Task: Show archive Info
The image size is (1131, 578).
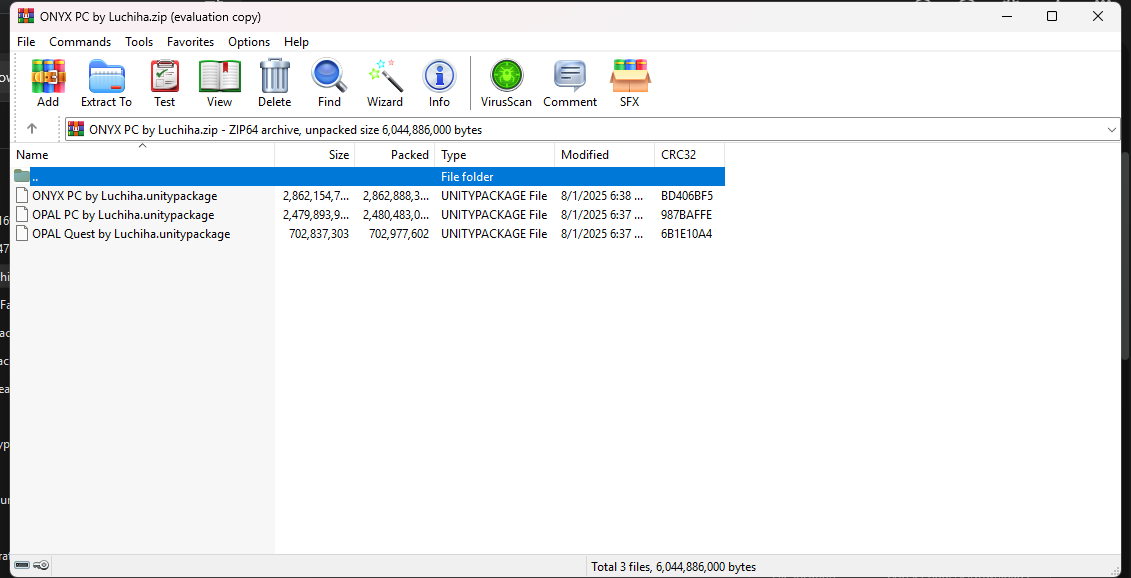Action: coord(439,75)
